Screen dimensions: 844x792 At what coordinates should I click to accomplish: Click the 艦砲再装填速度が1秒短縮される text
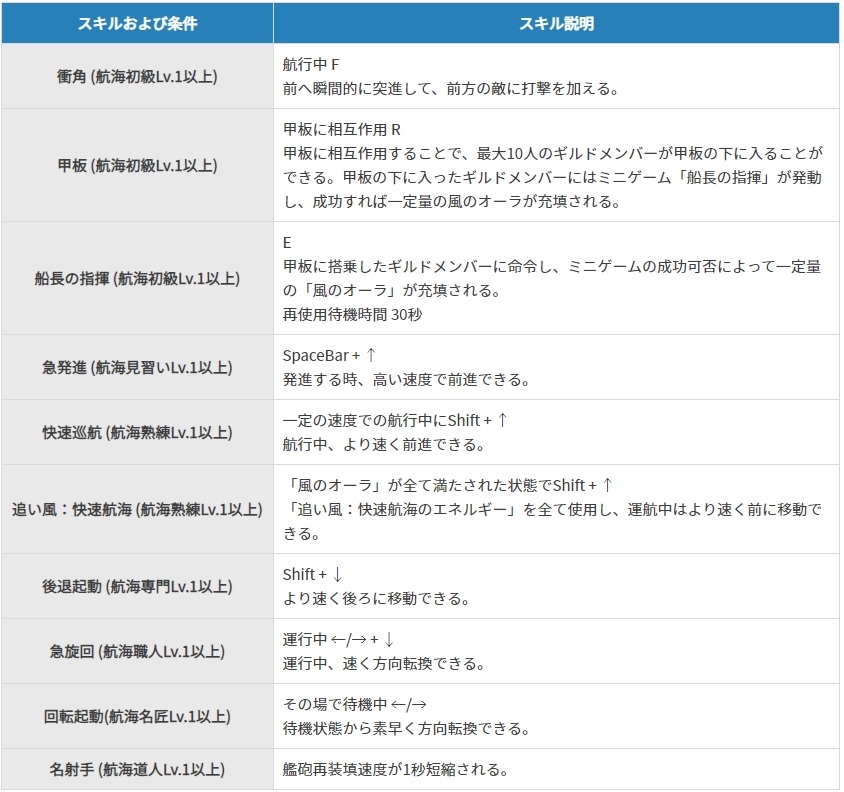(x=397, y=770)
